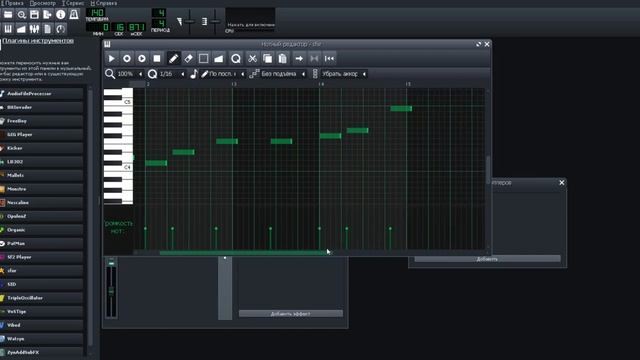
Task: Open the controller rack icon
Action: pyautogui.click(x=60, y=29)
